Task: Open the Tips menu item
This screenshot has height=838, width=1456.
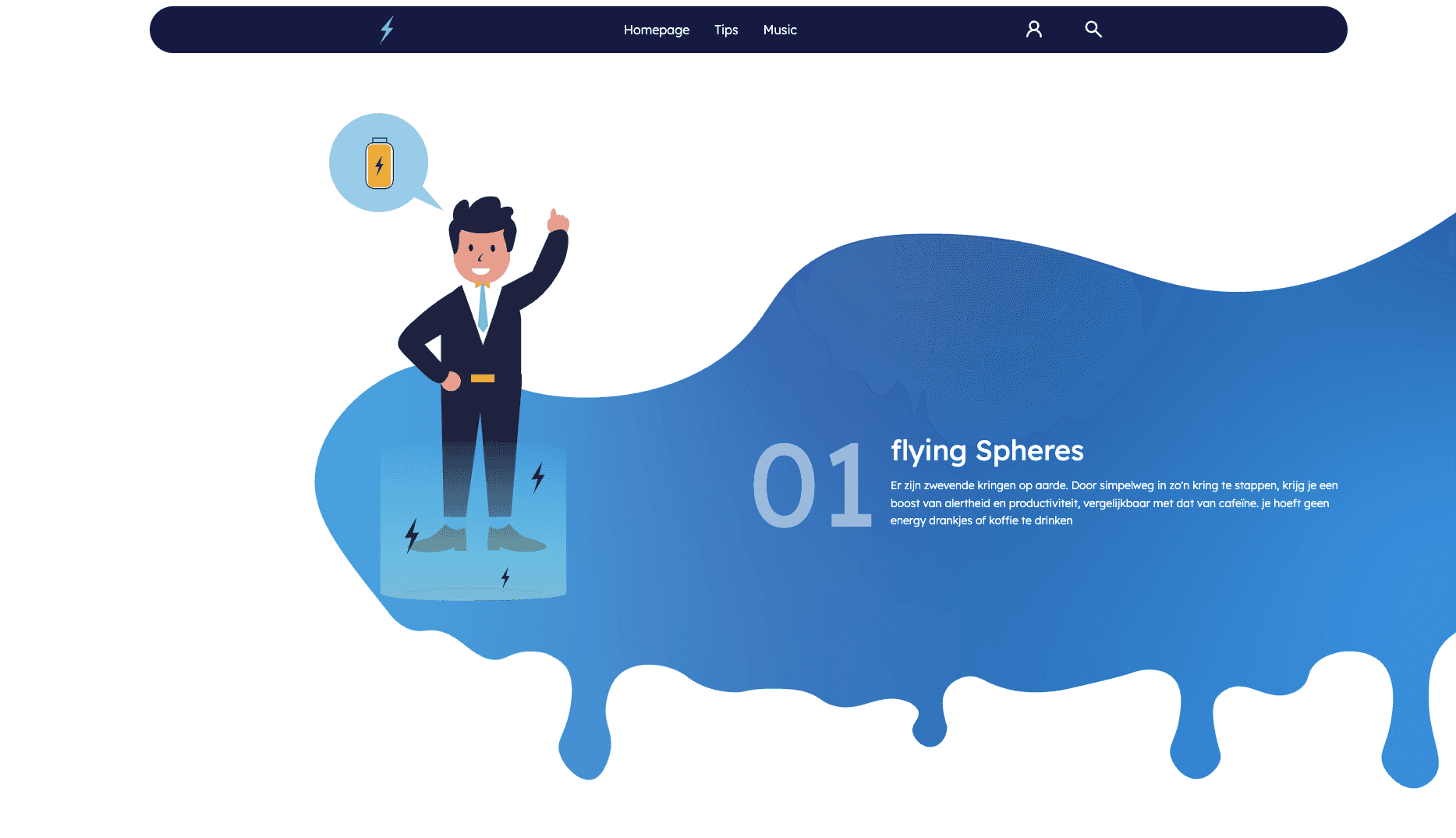Action: tap(726, 30)
